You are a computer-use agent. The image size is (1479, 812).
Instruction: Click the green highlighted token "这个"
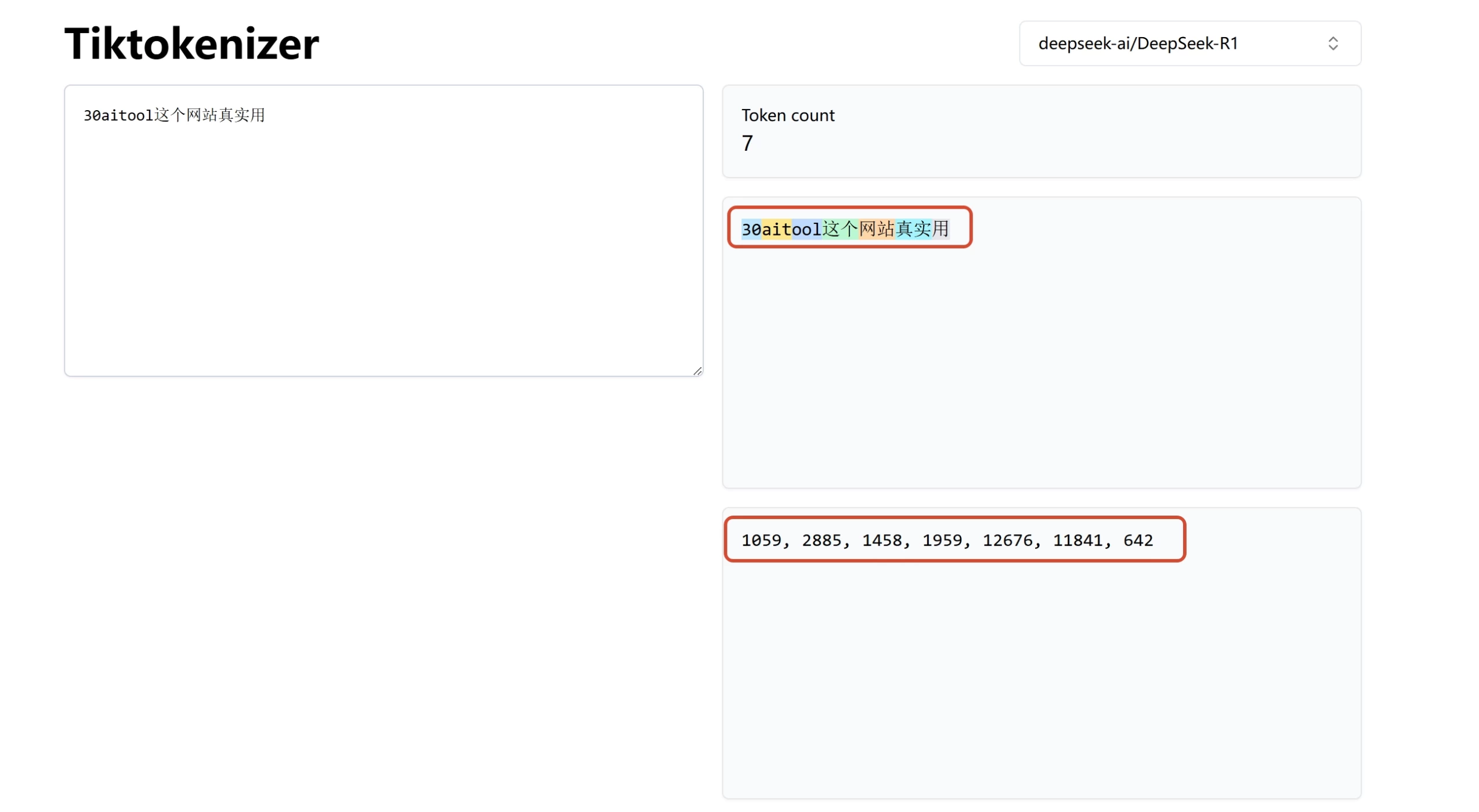[x=840, y=229]
